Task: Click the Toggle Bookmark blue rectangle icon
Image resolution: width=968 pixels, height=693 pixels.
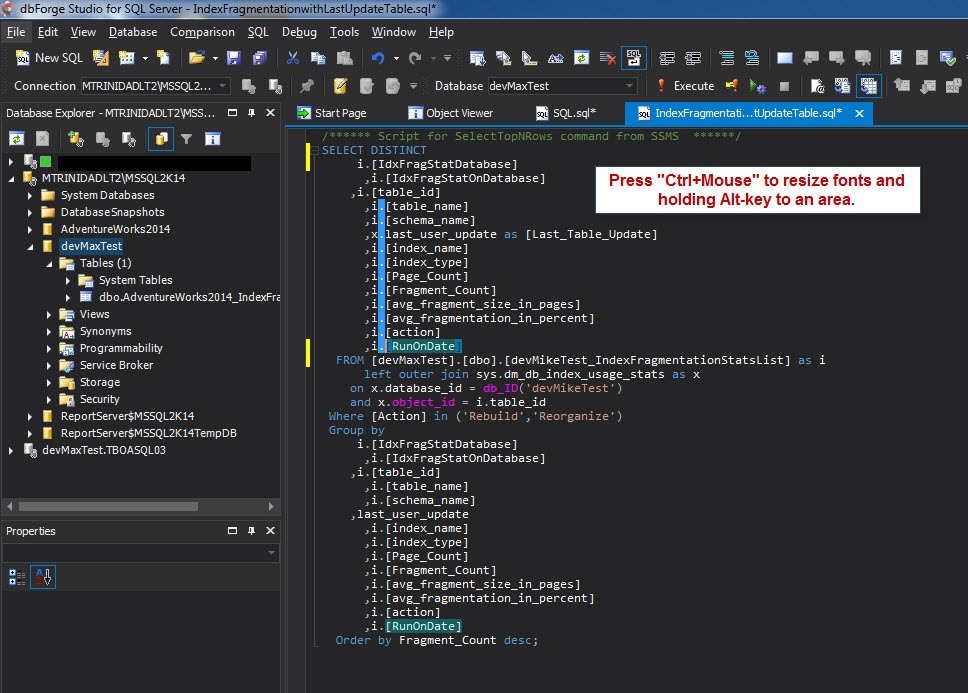Action: [x=785, y=58]
